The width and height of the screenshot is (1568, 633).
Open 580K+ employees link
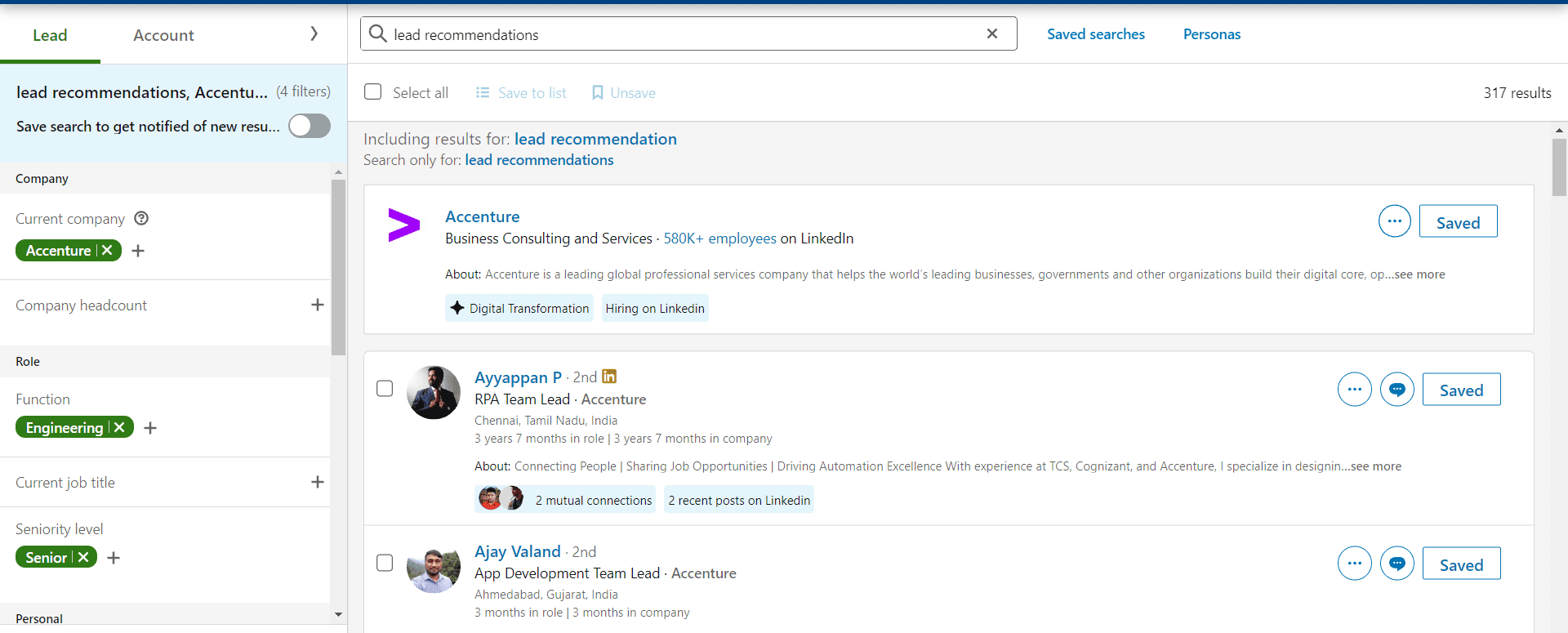[x=719, y=238]
